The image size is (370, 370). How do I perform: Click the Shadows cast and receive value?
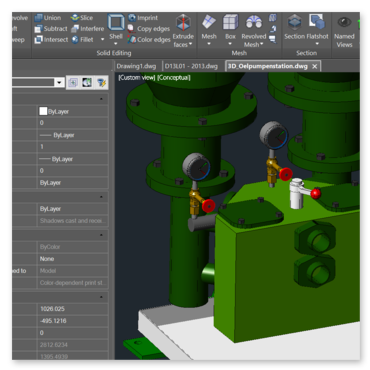pyautogui.click(x=73, y=221)
